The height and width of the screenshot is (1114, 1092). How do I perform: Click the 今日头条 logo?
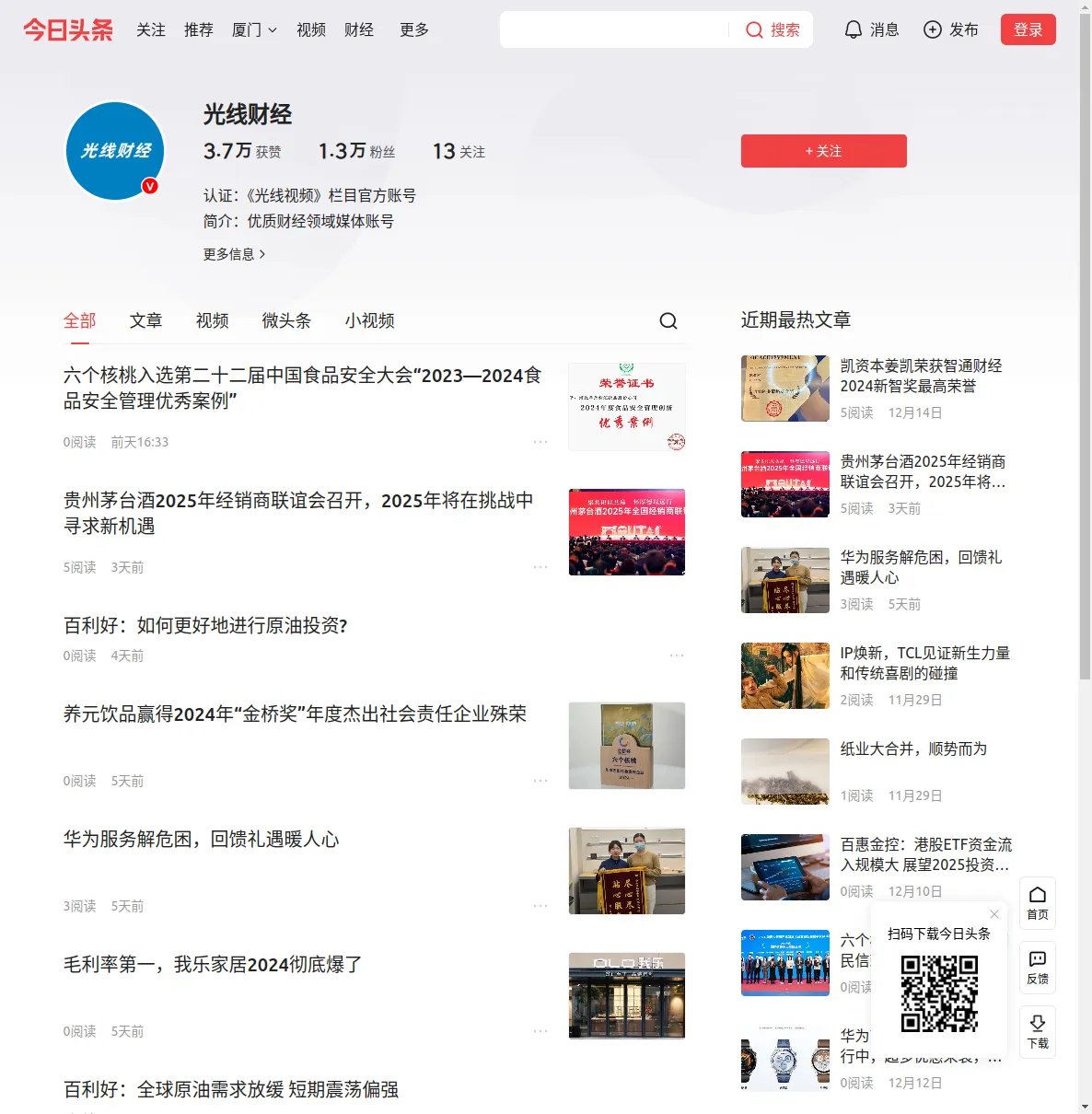tap(68, 29)
